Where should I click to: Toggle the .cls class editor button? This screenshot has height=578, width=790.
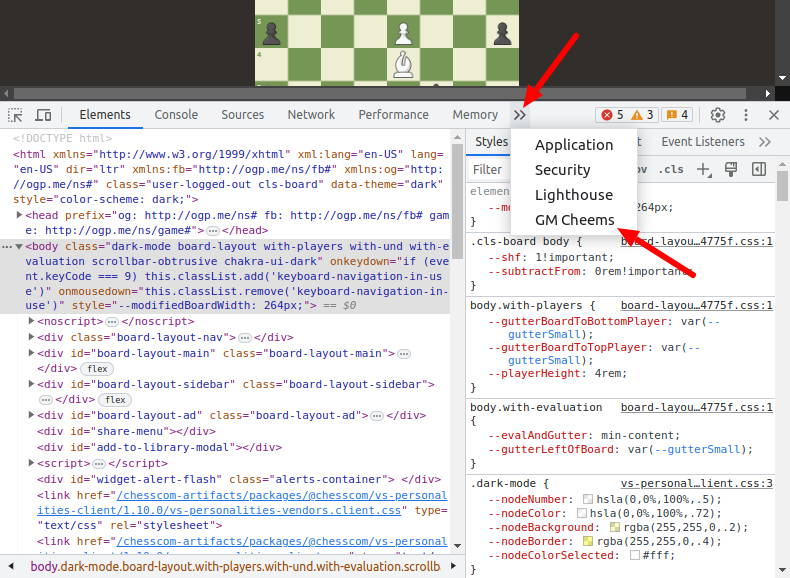[671, 170]
